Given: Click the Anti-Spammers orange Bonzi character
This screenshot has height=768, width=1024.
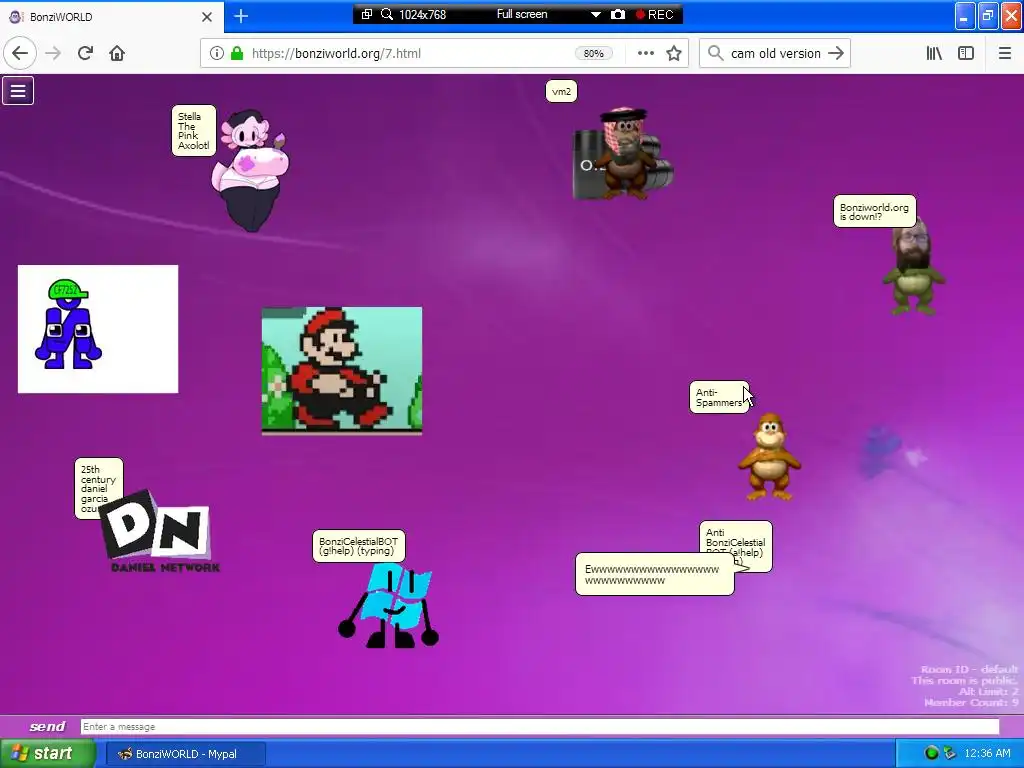Looking at the screenshot, I should coord(769,456).
